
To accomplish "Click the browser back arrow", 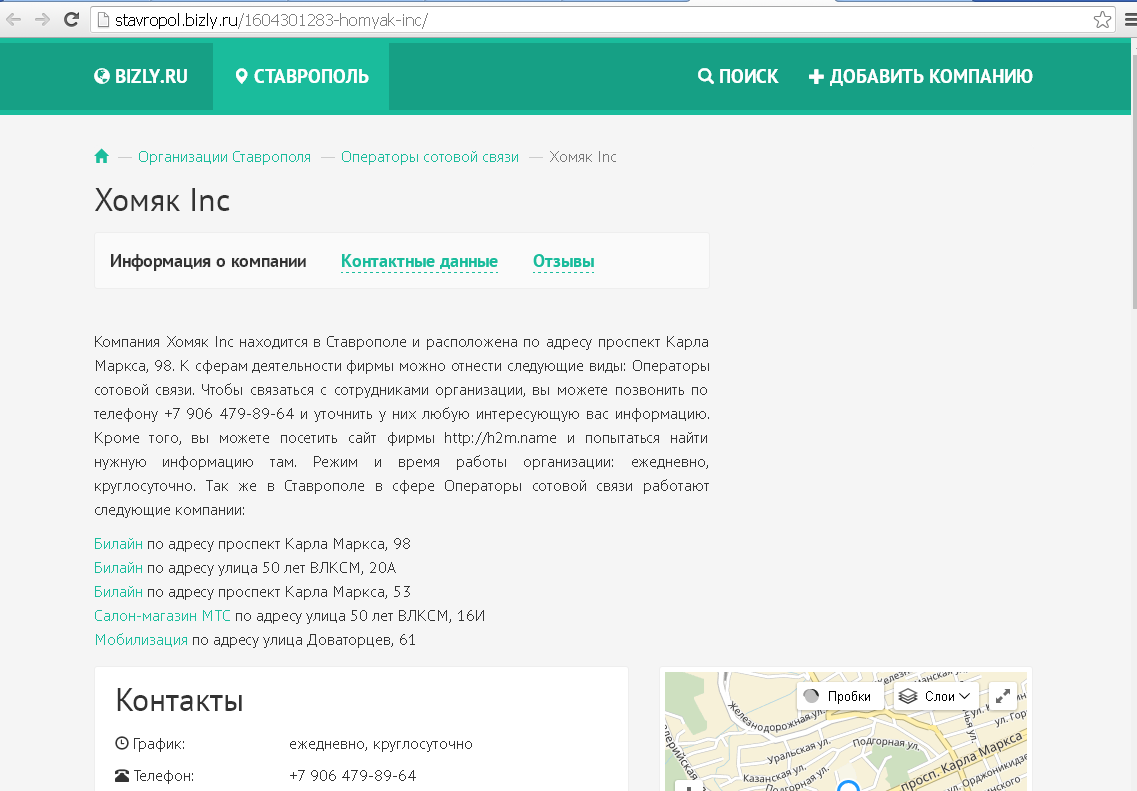I will pyautogui.click(x=14, y=20).
